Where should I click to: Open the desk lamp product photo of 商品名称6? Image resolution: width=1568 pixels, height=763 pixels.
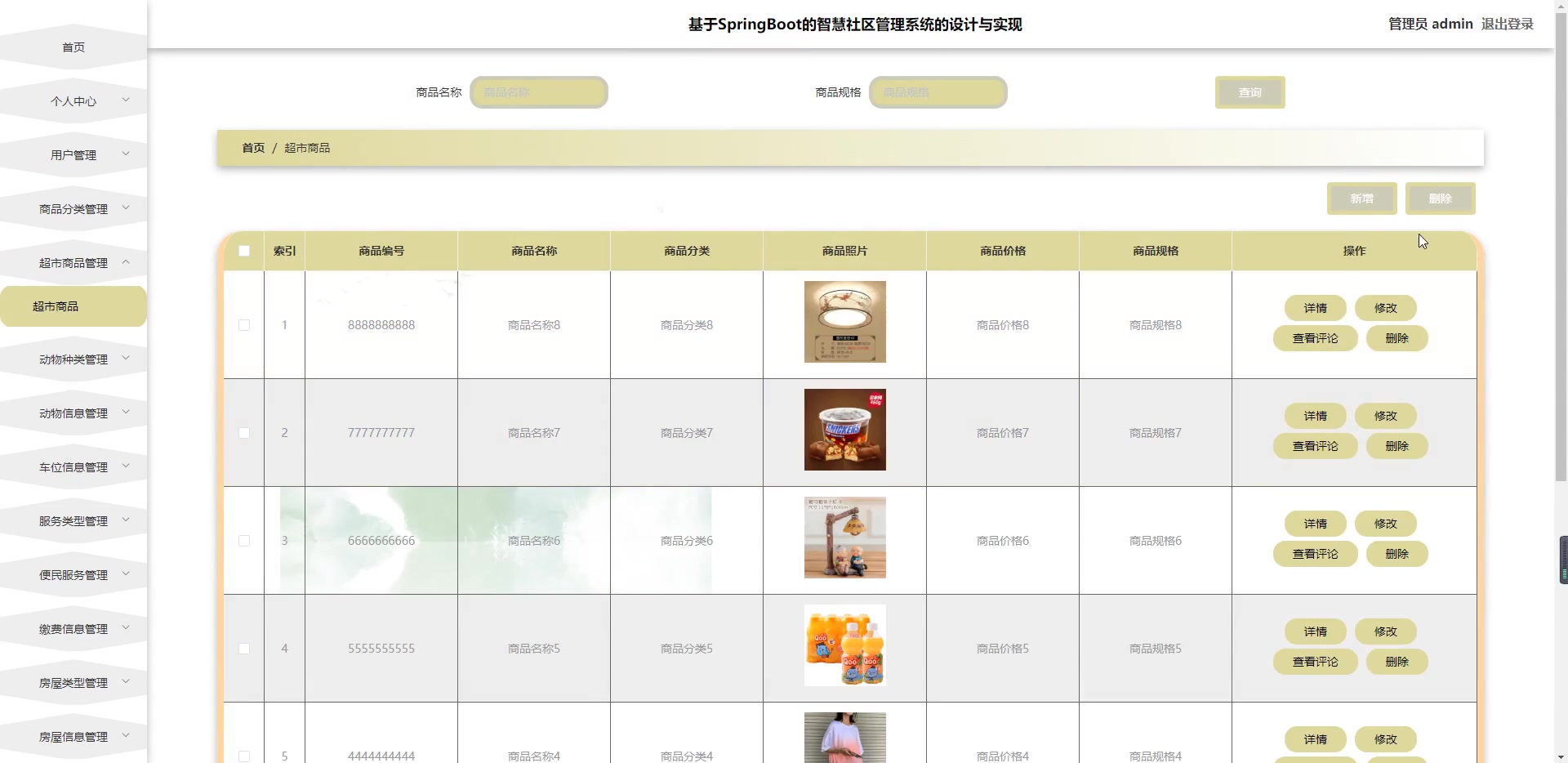tap(845, 538)
